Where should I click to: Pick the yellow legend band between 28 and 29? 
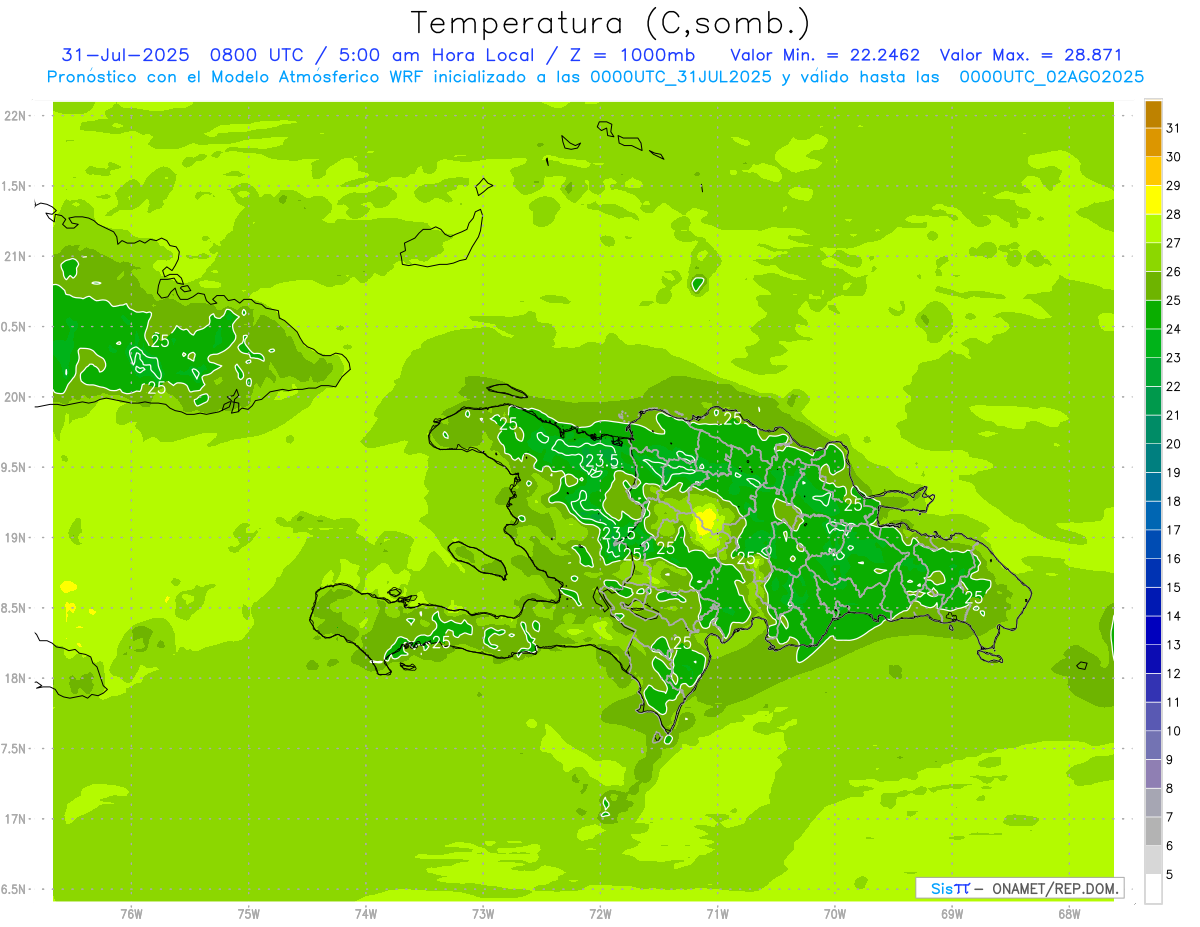tap(1153, 200)
